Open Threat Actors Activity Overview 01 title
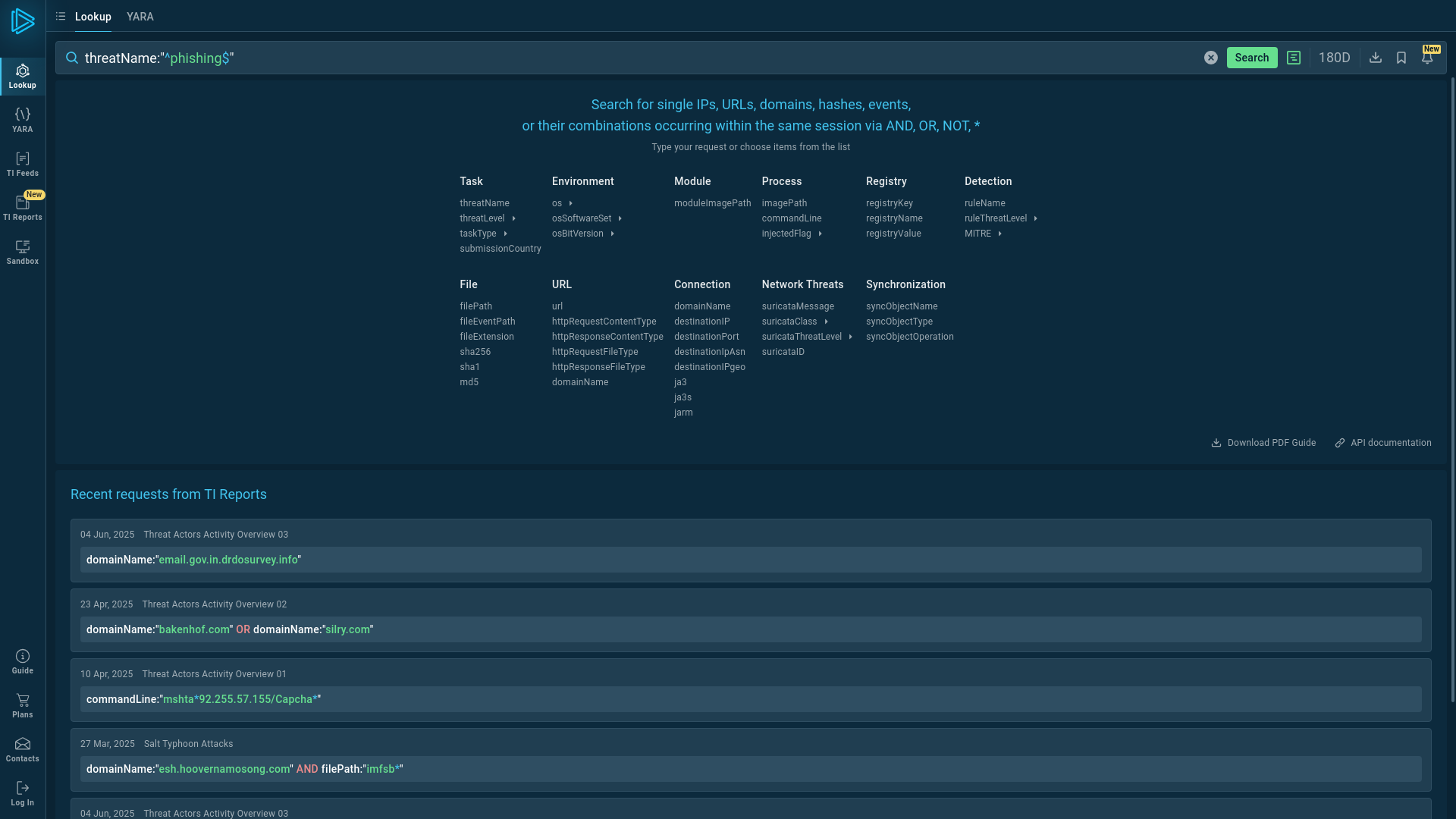This screenshot has height=819, width=1456. point(215,674)
